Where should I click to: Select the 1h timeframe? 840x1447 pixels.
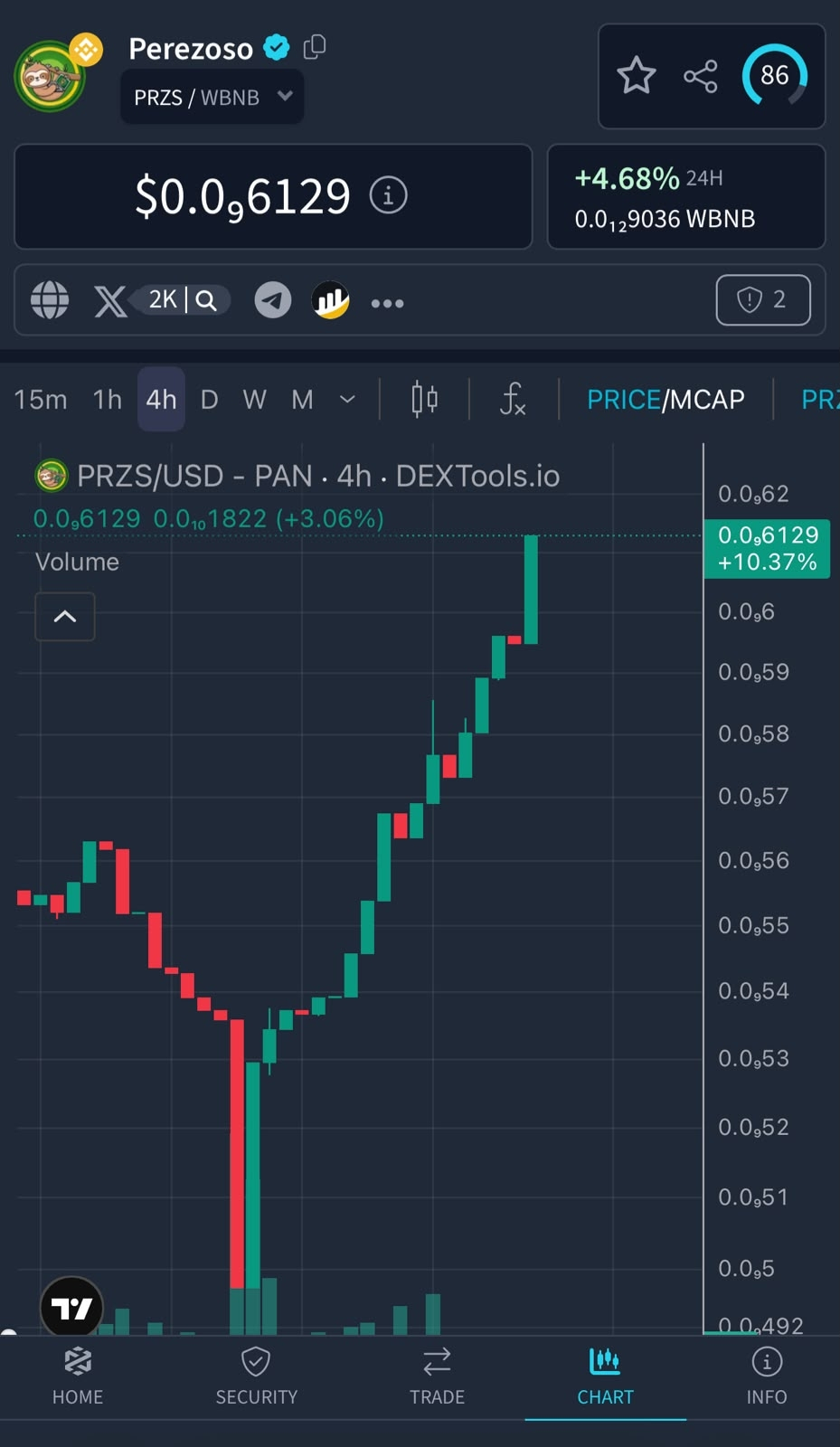tap(108, 399)
